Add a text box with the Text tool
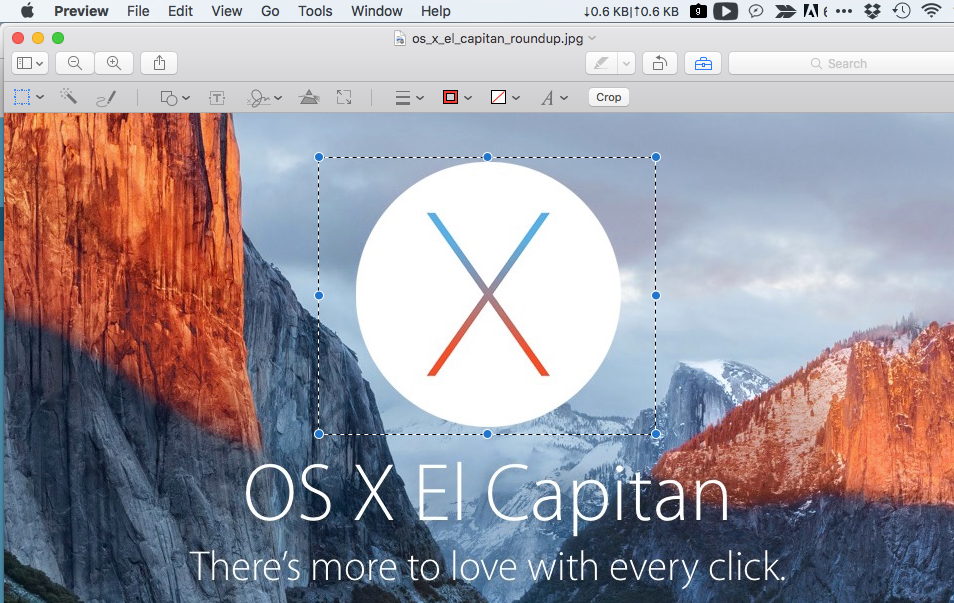954x603 pixels. tap(217, 97)
